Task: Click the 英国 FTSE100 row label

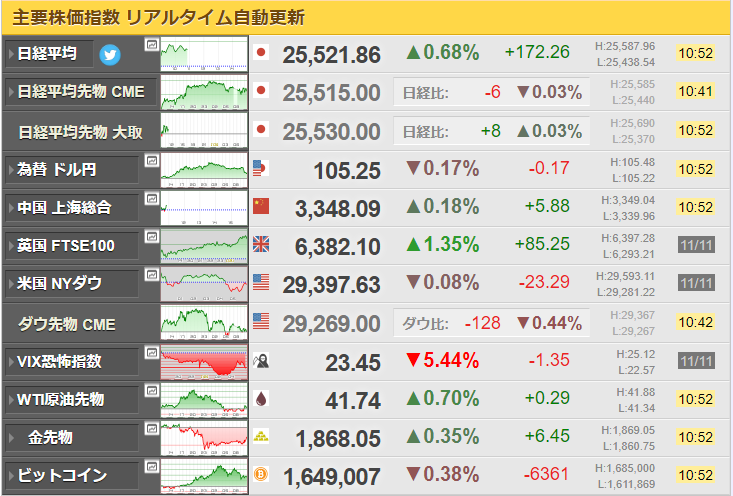Action: (x=65, y=245)
